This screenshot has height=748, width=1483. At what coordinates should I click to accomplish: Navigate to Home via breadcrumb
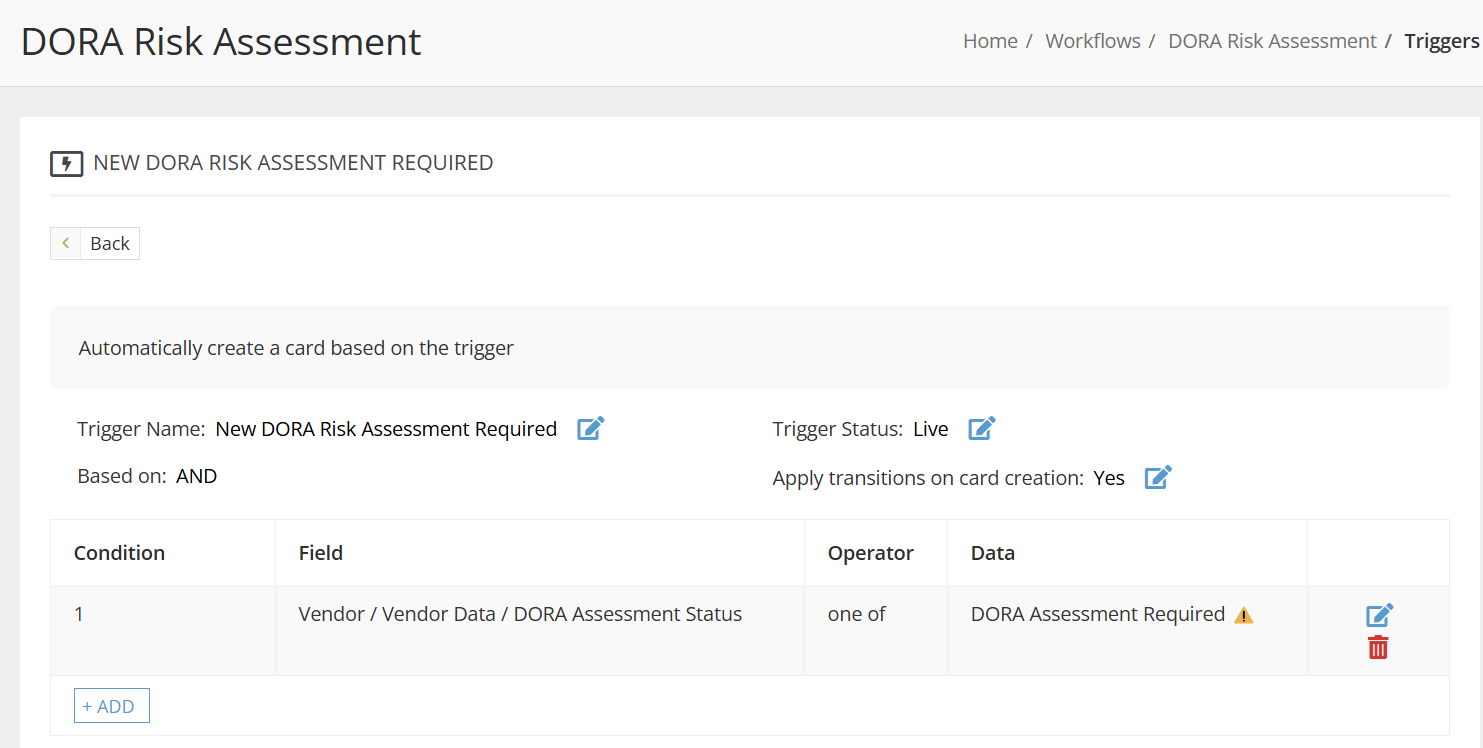[x=990, y=40]
